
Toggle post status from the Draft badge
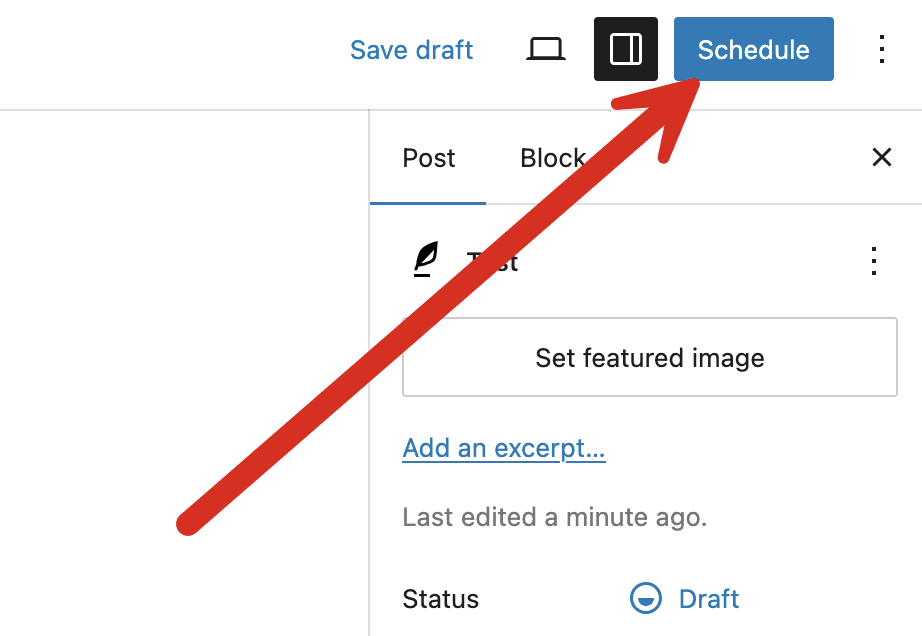711,598
